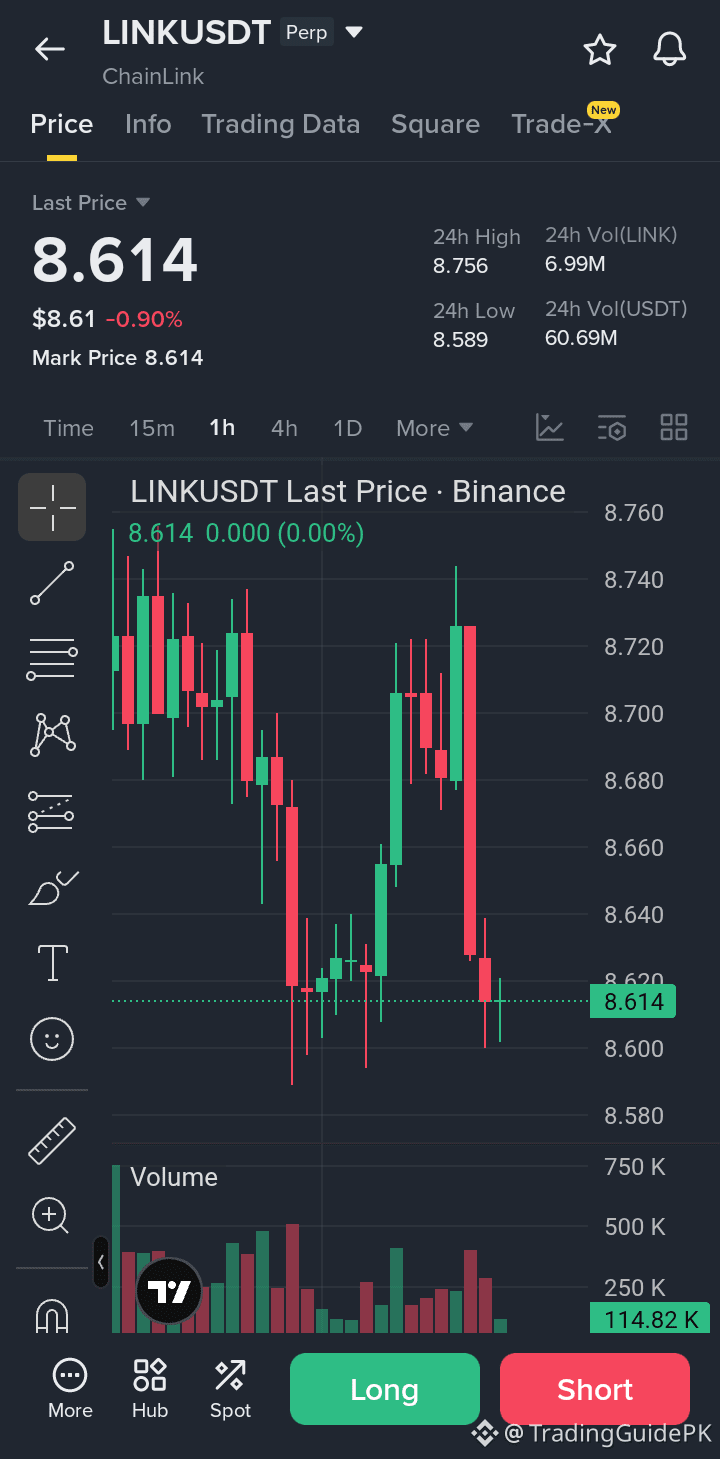Image resolution: width=720 pixels, height=1459 pixels.
Task: Click the 24h Low value 8.589
Action: pyautogui.click(x=461, y=340)
